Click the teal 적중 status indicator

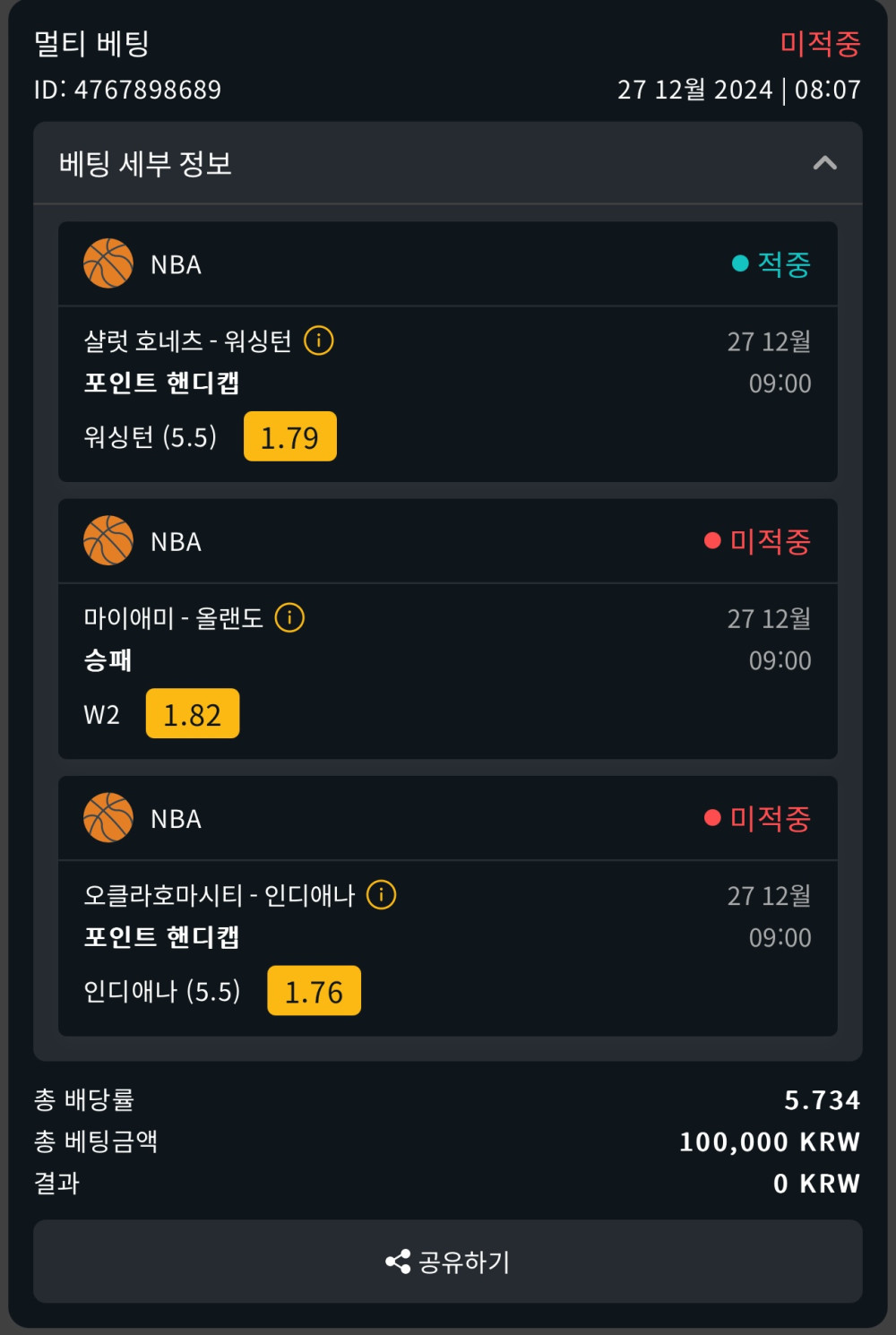click(x=771, y=263)
